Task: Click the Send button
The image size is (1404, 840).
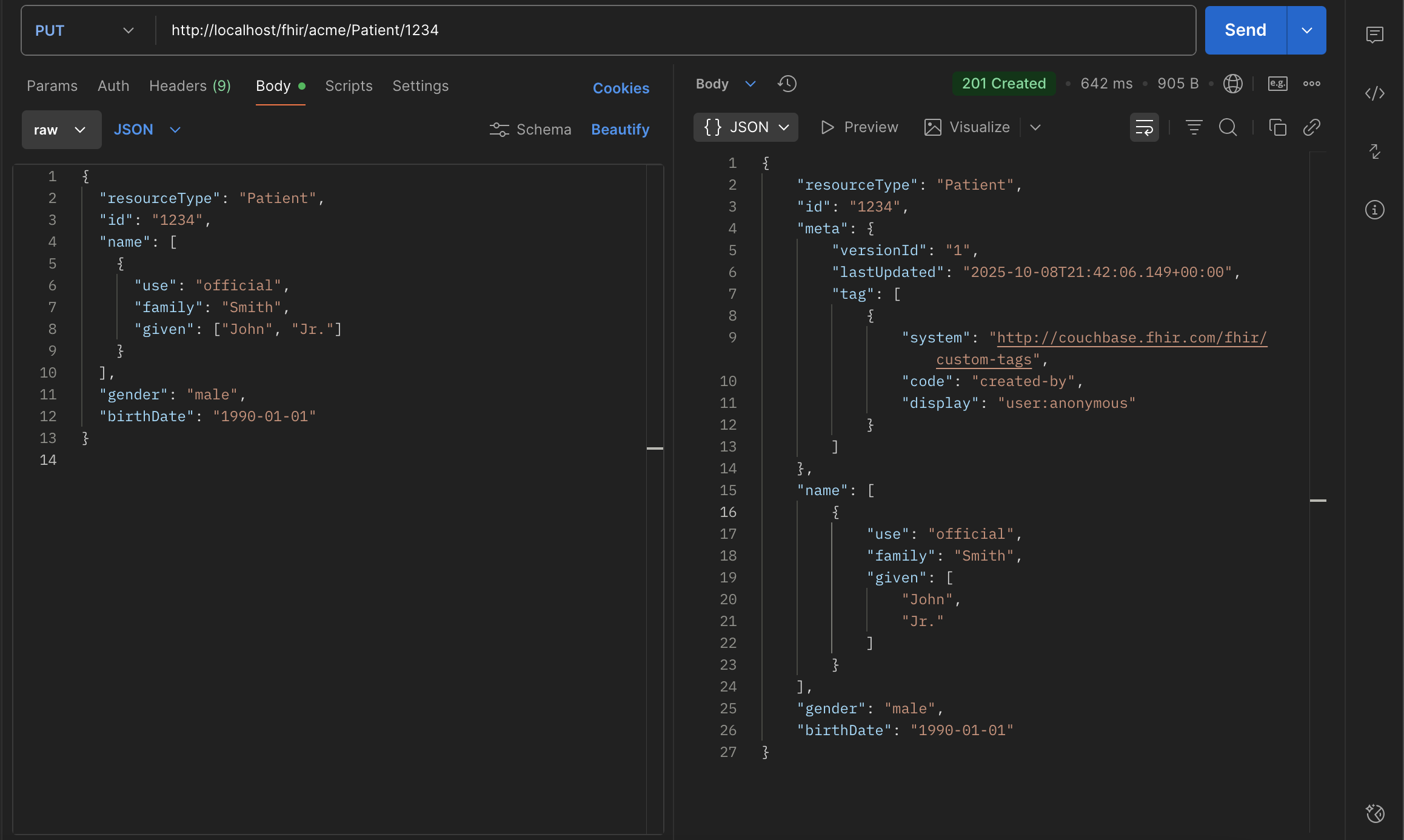Action: tap(1245, 30)
